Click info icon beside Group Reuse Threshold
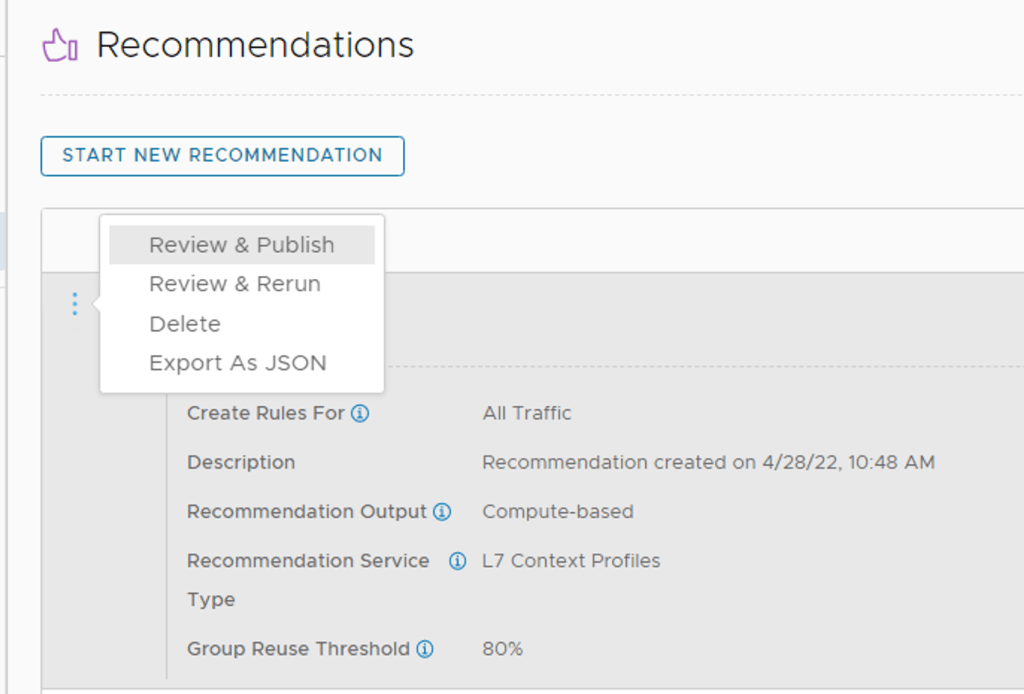 (x=425, y=649)
